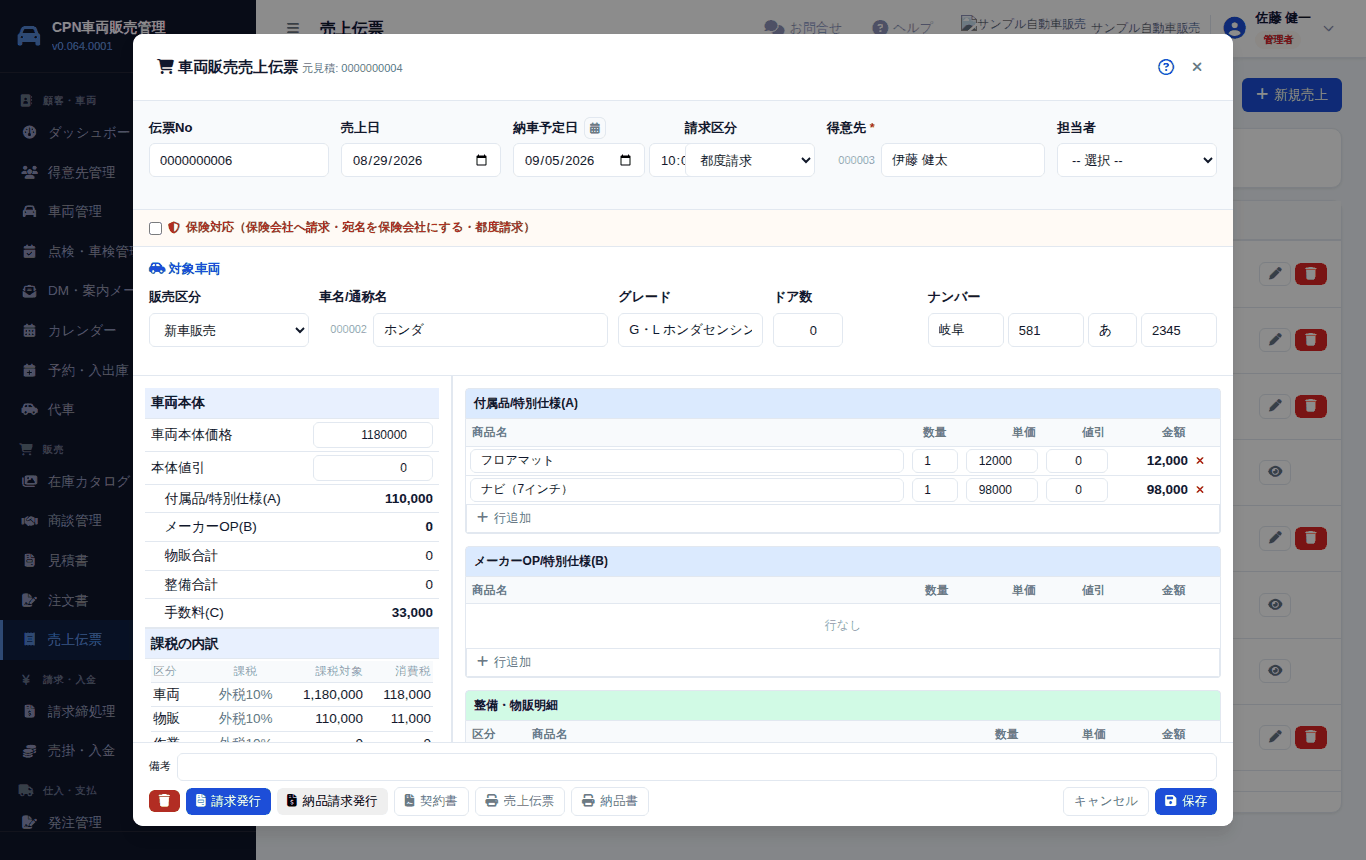Open 代車 in sidebar menu
The width and height of the screenshot is (1366, 860).
pos(61,409)
